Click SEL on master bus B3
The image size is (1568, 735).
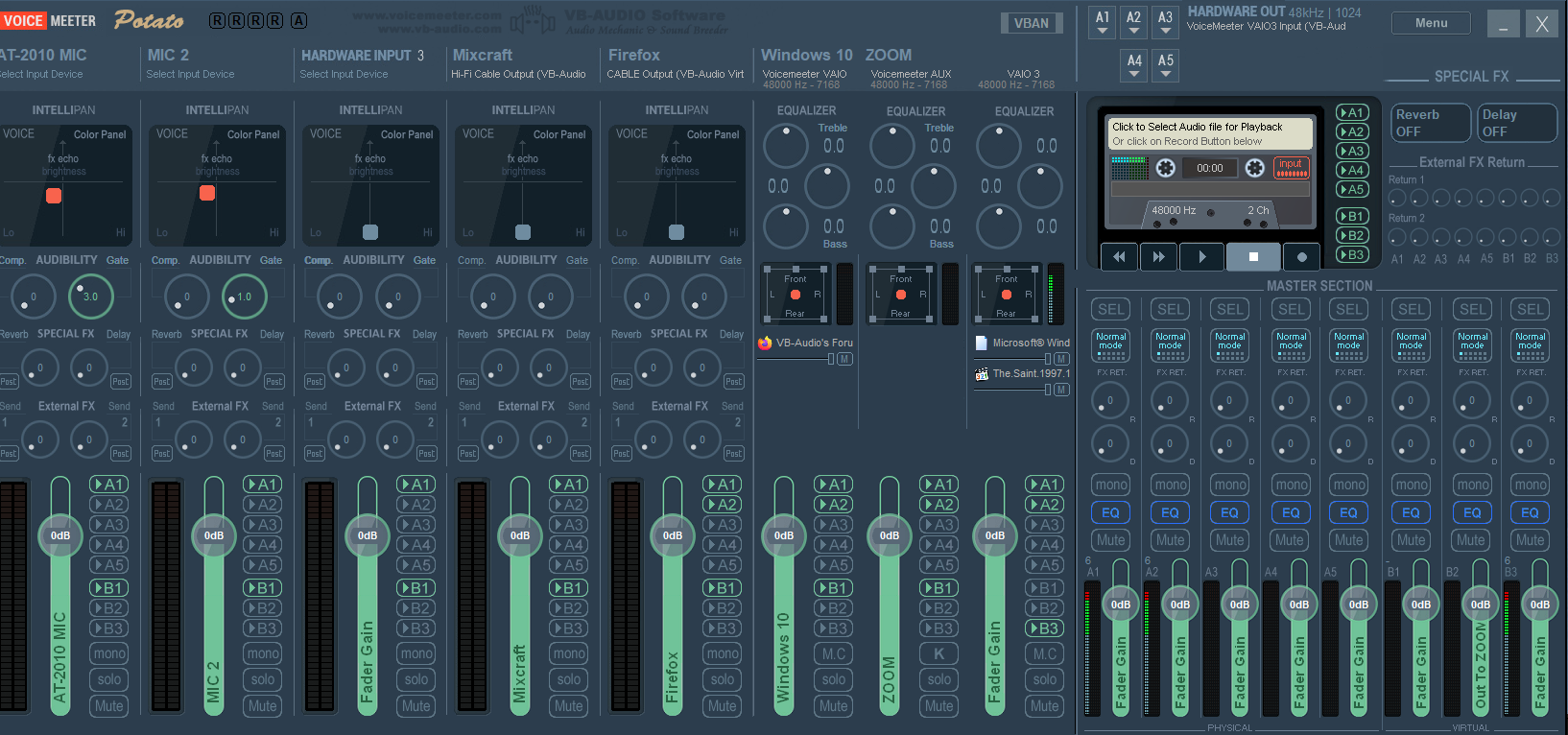click(1531, 309)
